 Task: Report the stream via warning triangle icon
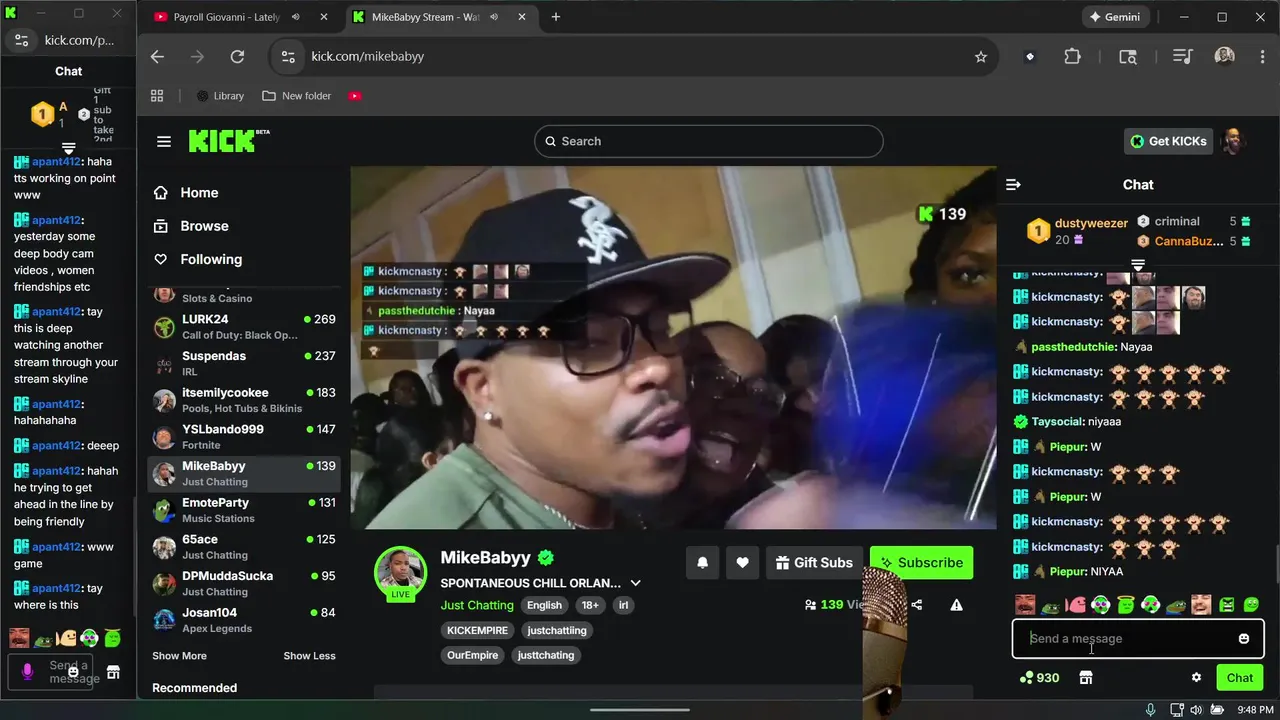click(957, 605)
